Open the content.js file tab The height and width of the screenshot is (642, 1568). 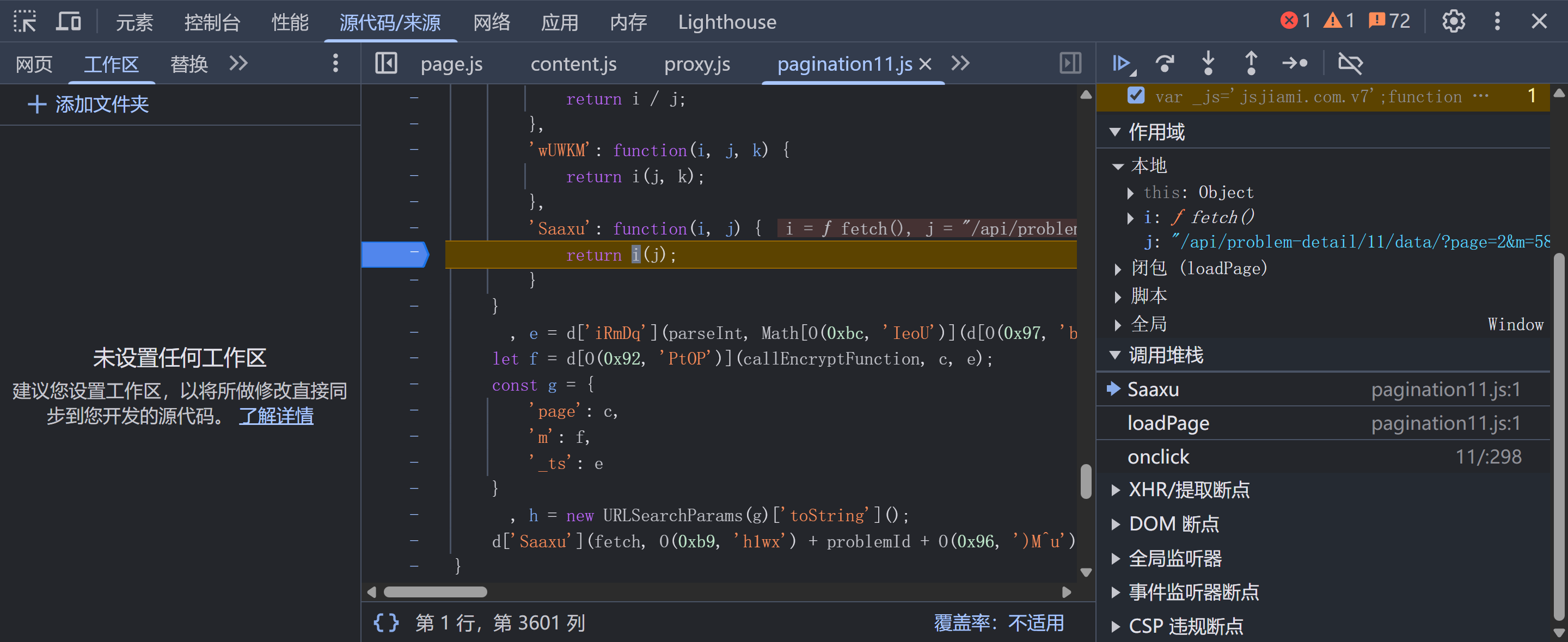point(573,64)
